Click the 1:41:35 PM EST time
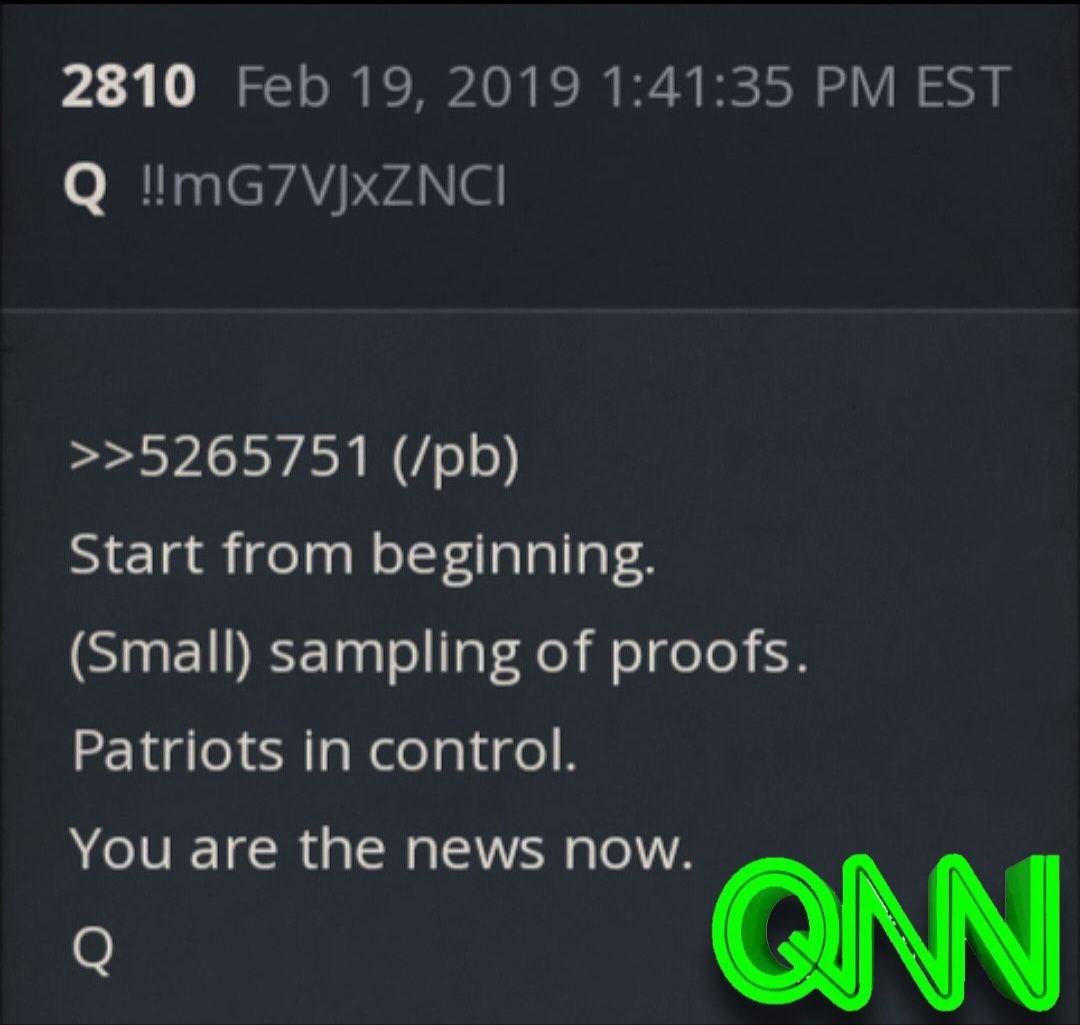This screenshot has height=1025, width=1080. coord(802,87)
